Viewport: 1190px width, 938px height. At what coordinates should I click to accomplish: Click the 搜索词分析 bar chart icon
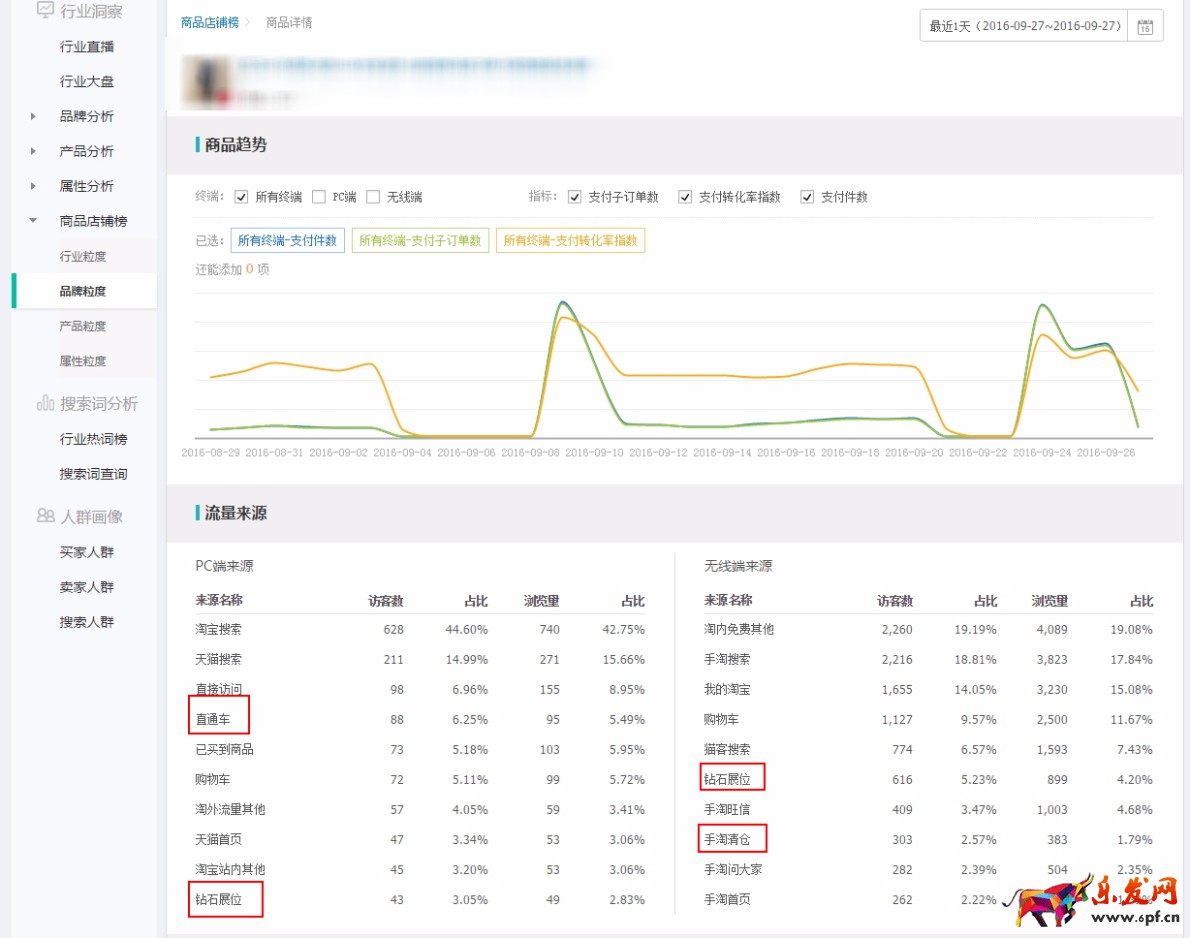coord(46,403)
